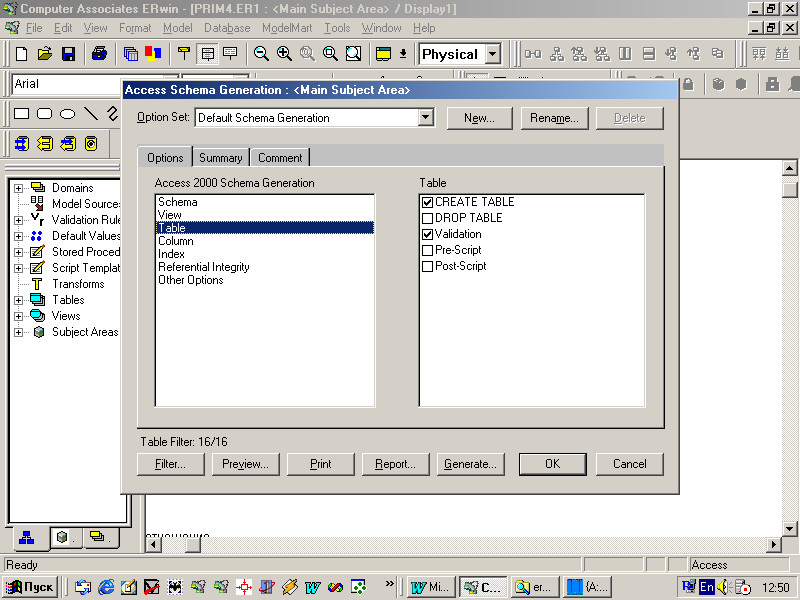Select the ellipse drawing tool
This screenshot has height=600, width=800.
[67, 113]
